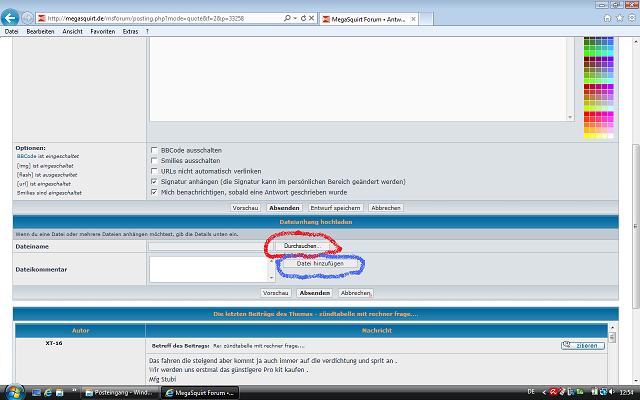Open the Favoriten menu
640x400 pixels.
click(103, 32)
